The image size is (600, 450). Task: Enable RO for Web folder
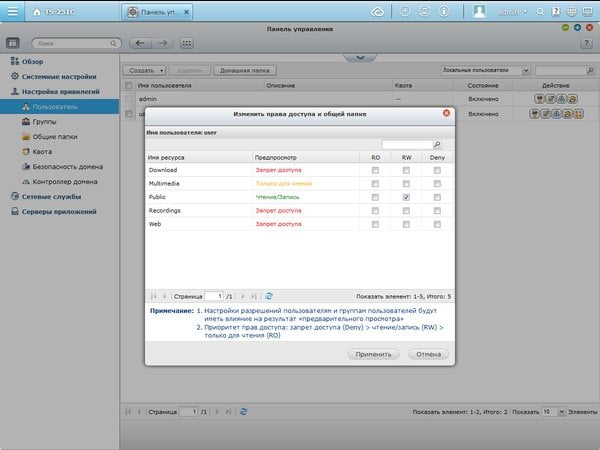pos(375,224)
